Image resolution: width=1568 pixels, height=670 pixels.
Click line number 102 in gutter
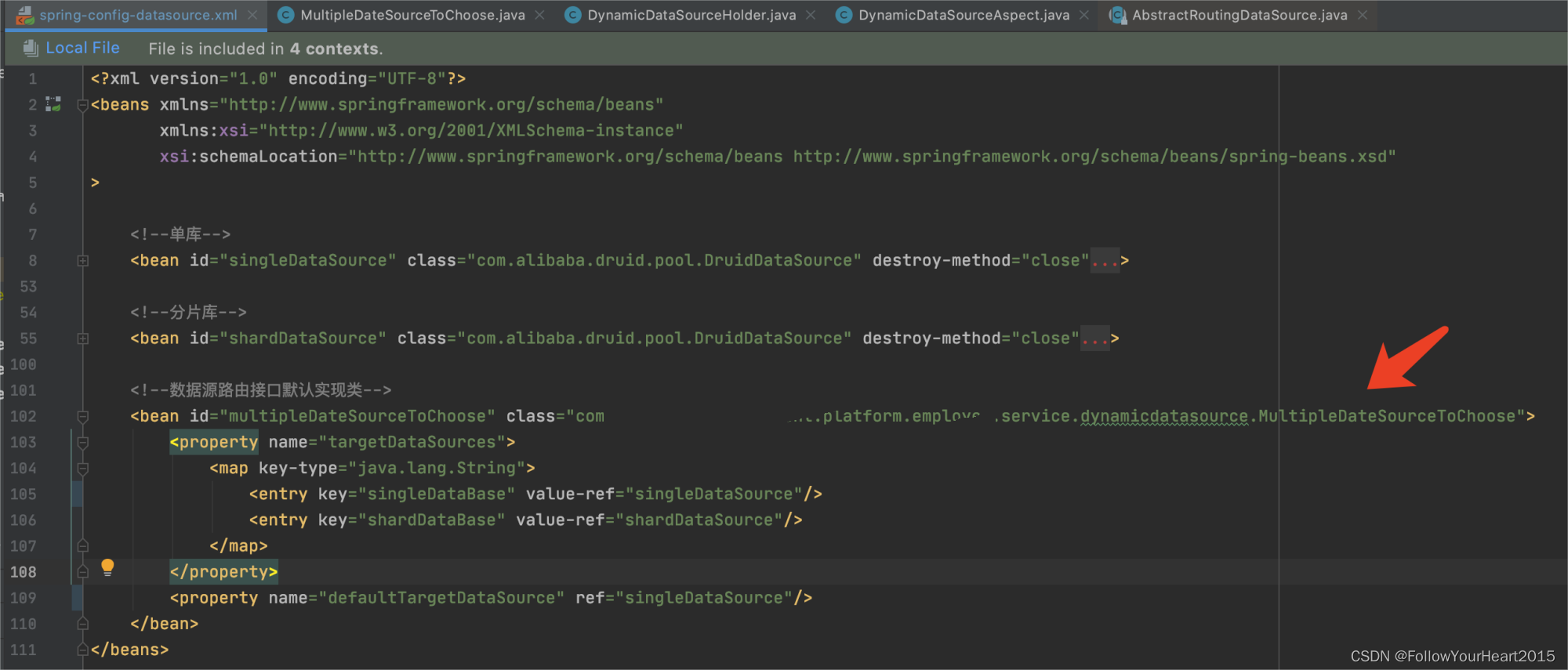[x=24, y=416]
